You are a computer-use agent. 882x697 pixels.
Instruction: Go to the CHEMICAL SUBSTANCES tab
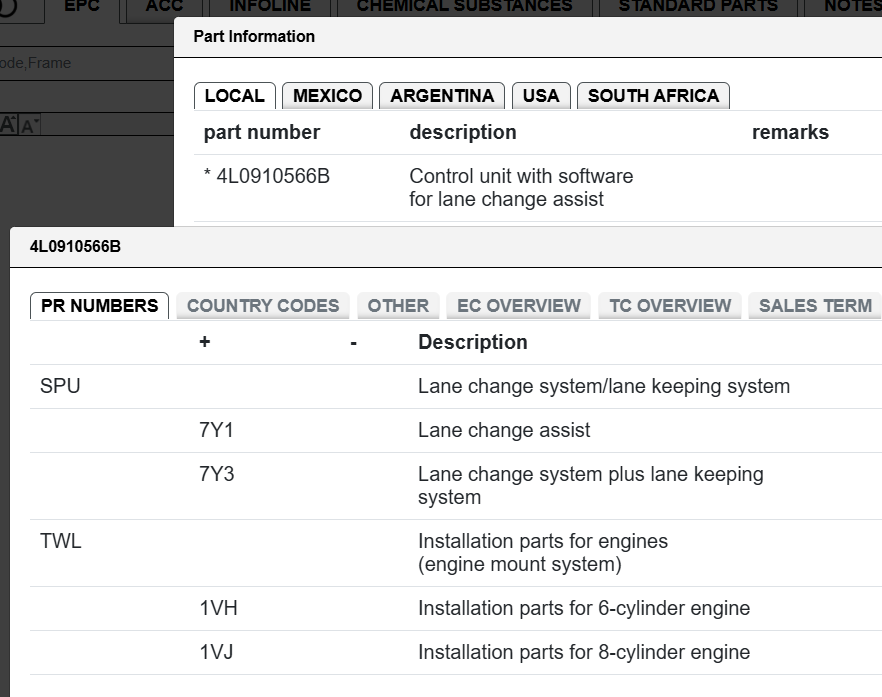(x=465, y=7)
